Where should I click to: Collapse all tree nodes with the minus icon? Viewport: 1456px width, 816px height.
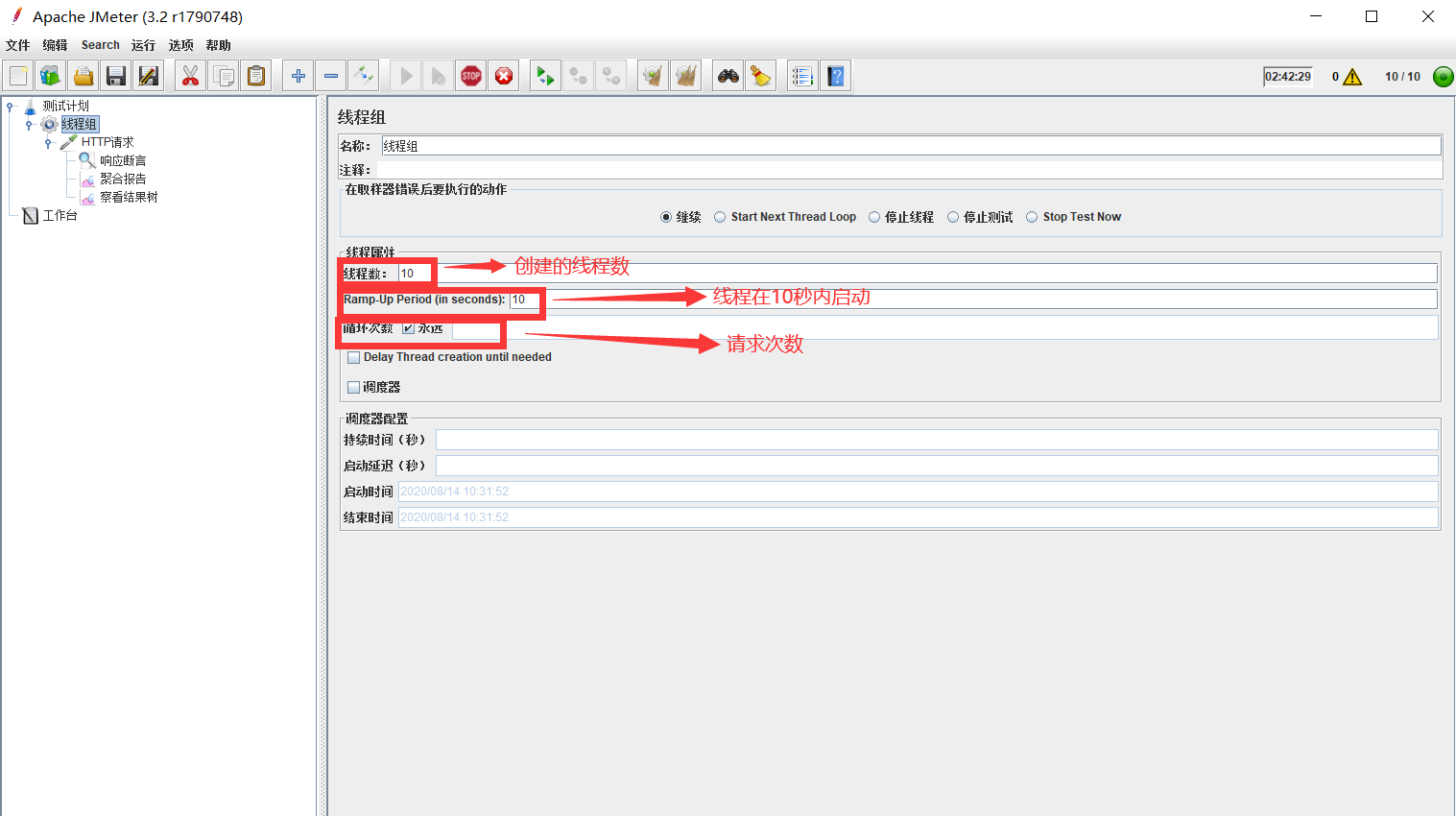tap(331, 76)
